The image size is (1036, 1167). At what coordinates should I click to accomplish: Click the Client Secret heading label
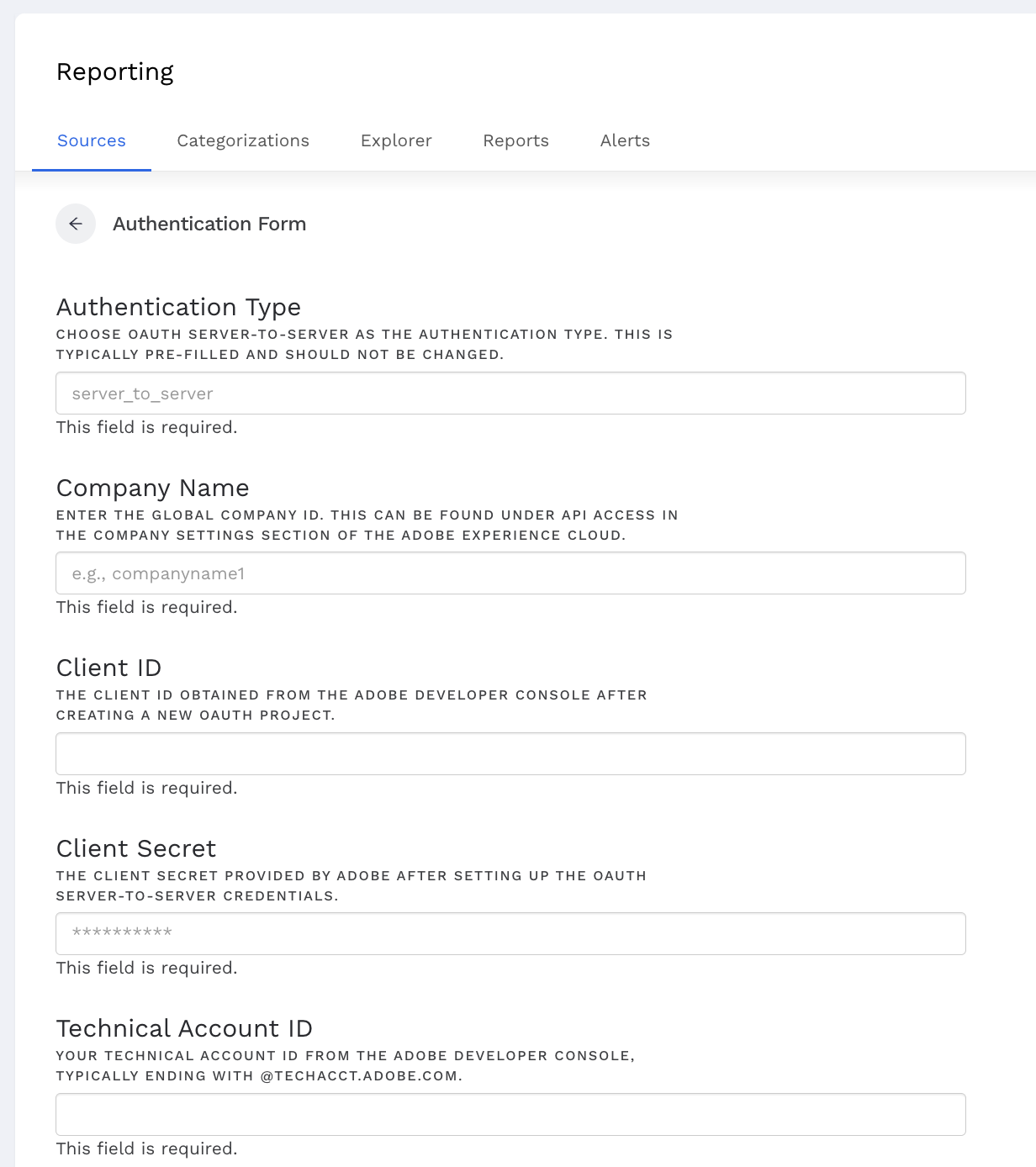click(x=135, y=848)
